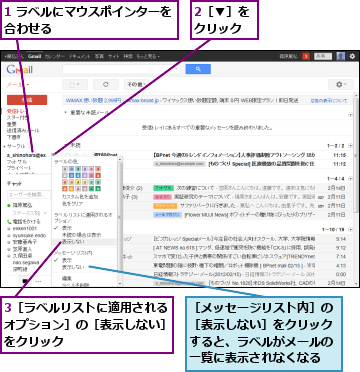Open スター付き in the sidebar
This screenshot has width=360, height=372.
(17, 117)
